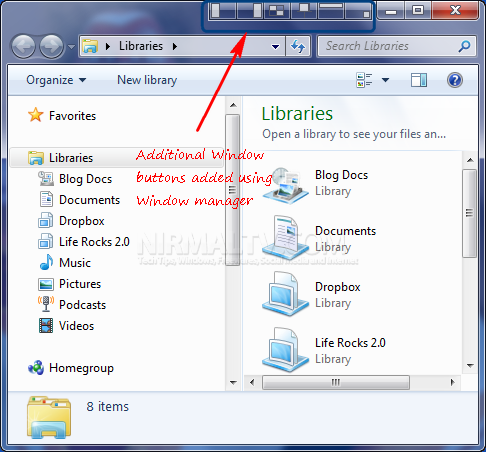
Task: Open Help with the question mark icon
Action: click(455, 80)
